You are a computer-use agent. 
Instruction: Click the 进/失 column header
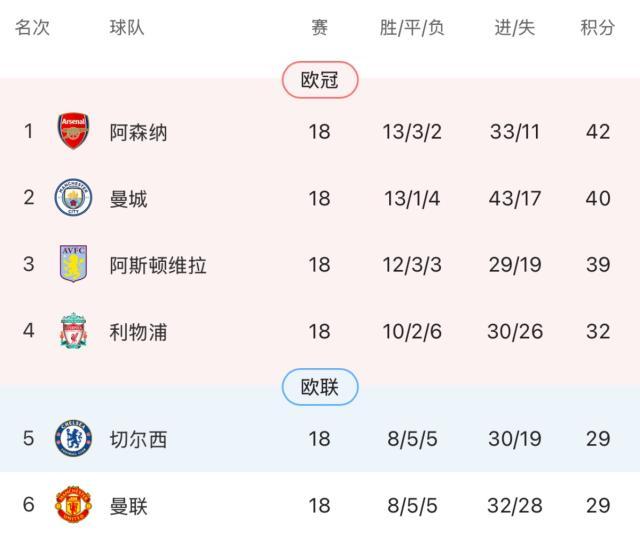515,28
